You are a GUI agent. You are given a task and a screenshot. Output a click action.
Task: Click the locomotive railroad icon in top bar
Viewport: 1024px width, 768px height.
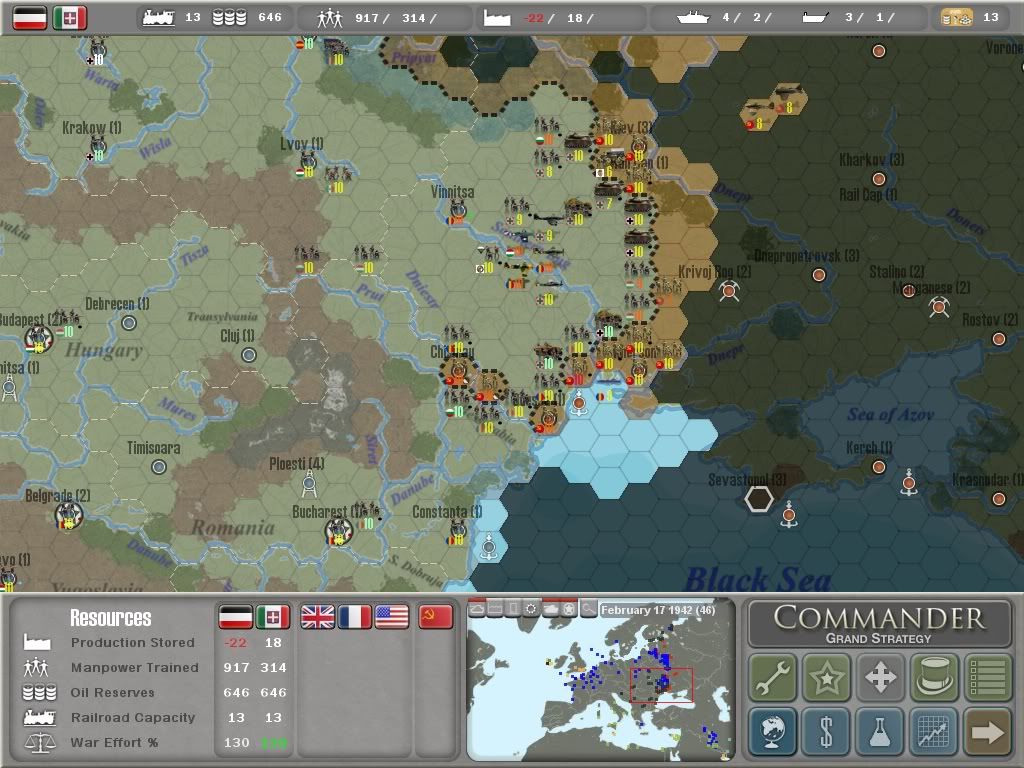pyautogui.click(x=159, y=18)
